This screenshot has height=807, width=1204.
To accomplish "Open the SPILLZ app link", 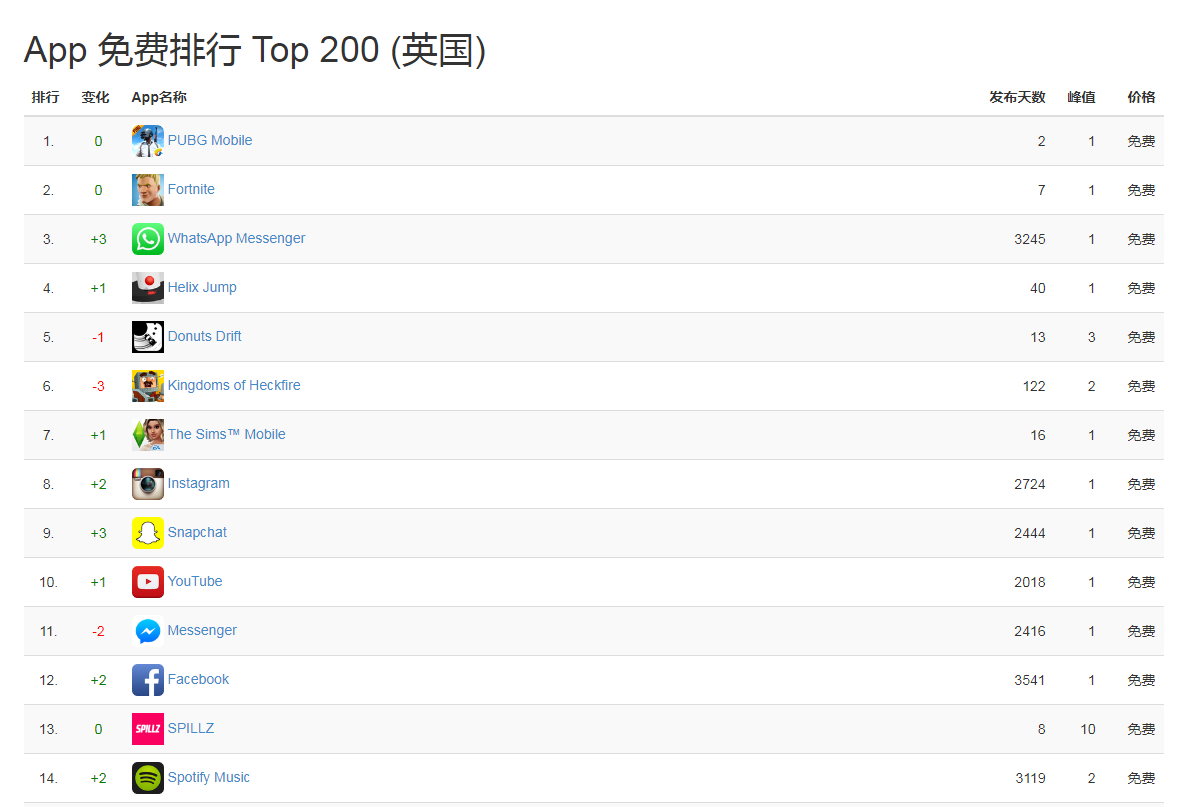I will [x=191, y=728].
